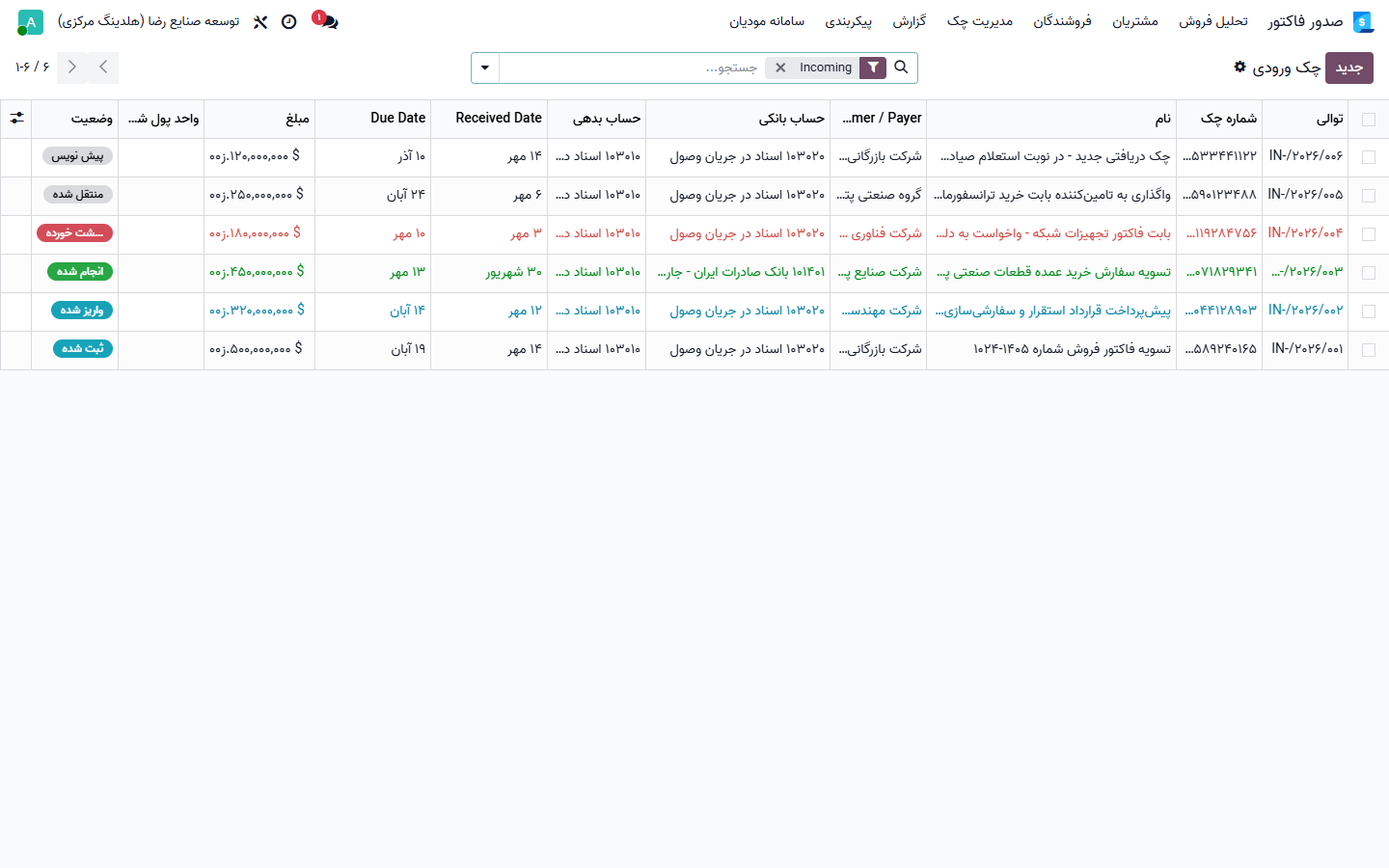Open the مشتریان menu

(x=1135, y=21)
